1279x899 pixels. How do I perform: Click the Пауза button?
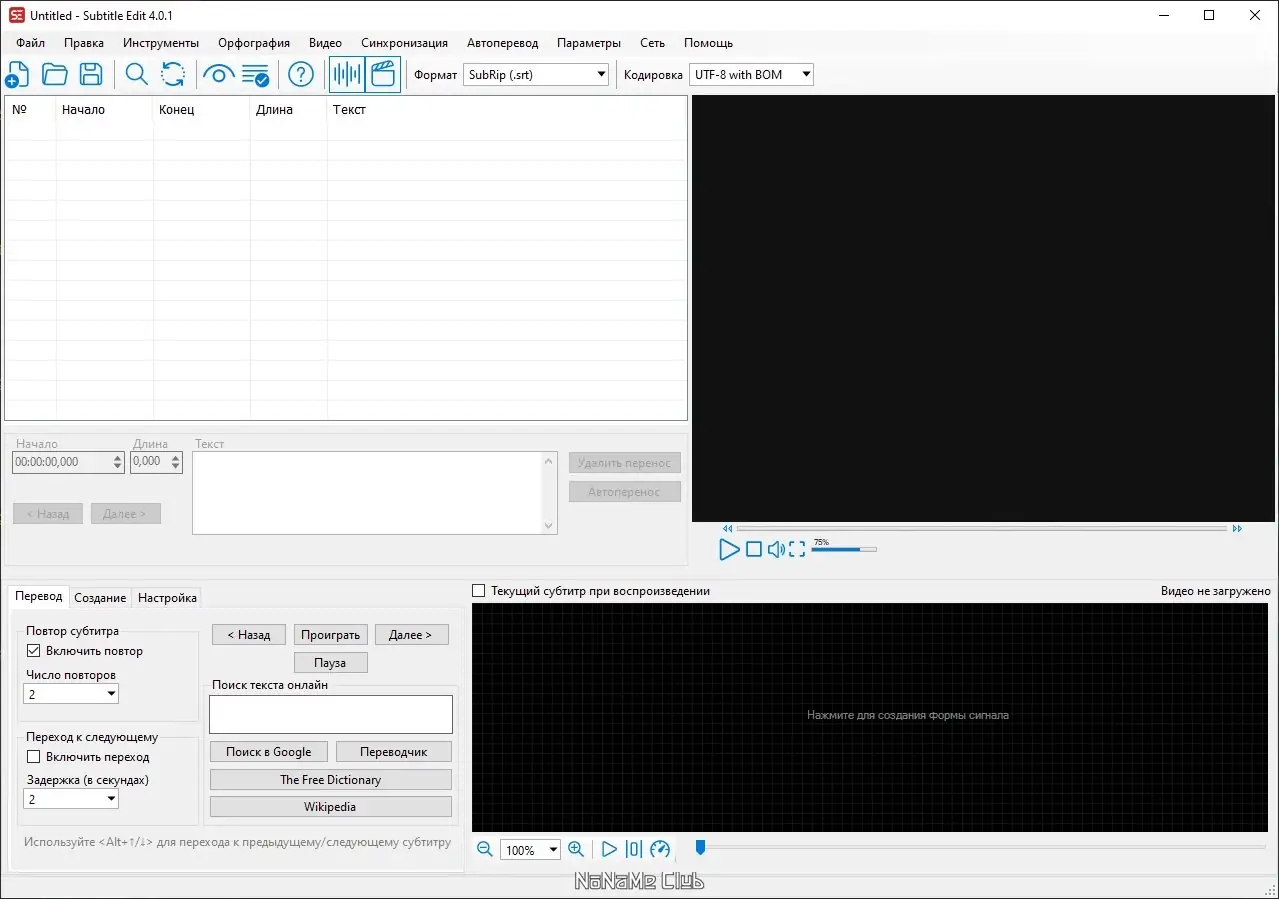[330, 663]
